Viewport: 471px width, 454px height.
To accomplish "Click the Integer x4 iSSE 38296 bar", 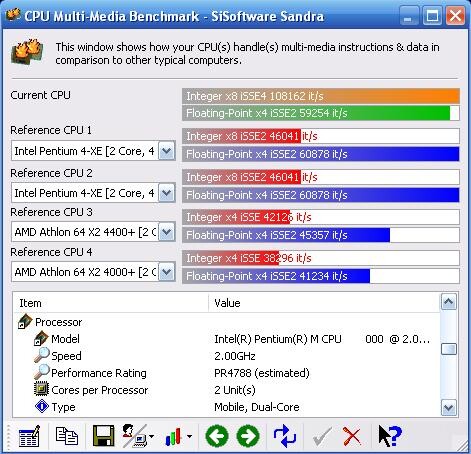I will 321,258.
